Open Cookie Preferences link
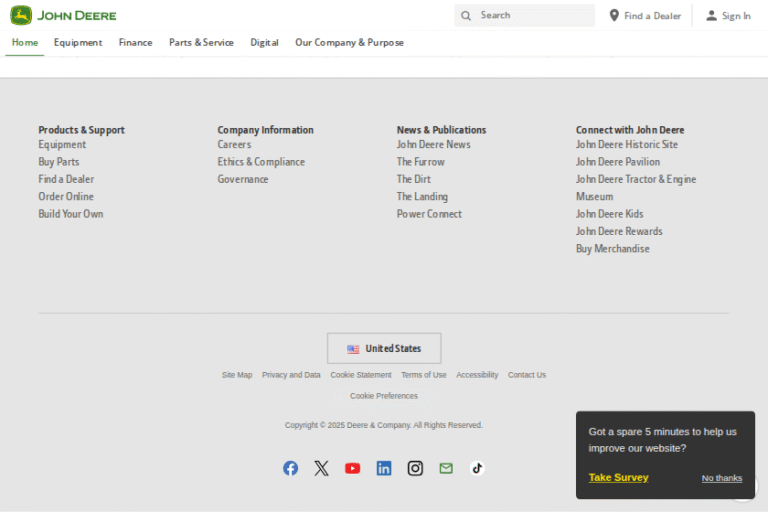Viewport: 768px width, 512px height. (384, 396)
